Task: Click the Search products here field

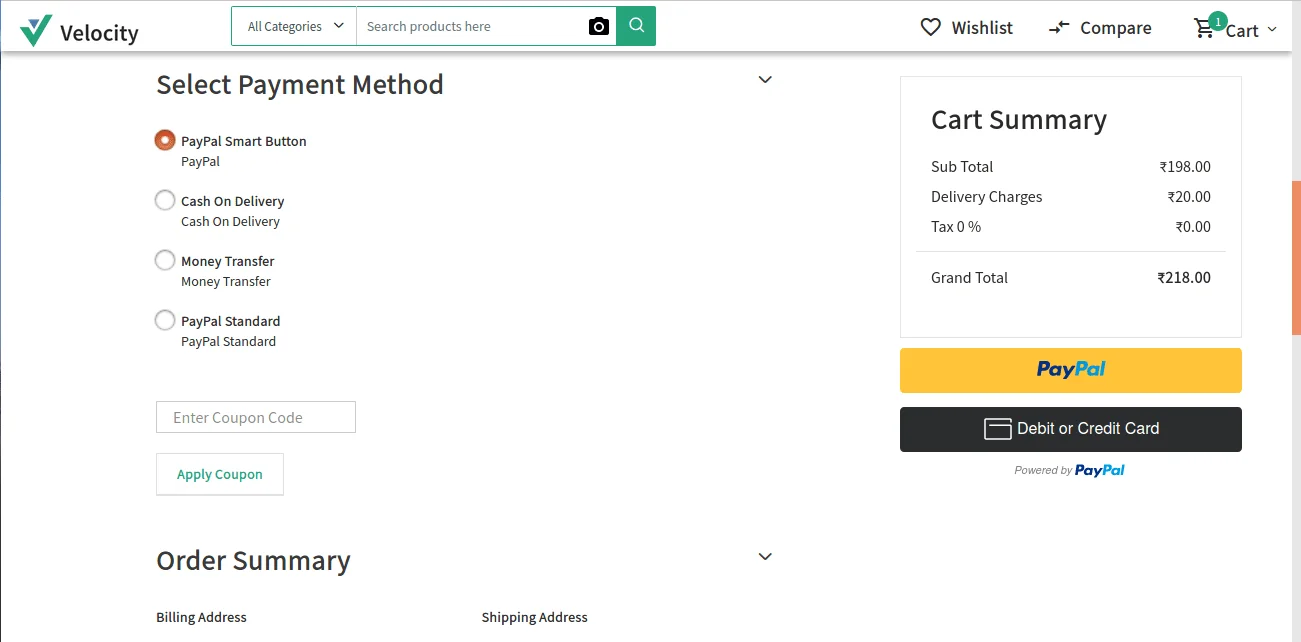Action: pos(470,26)
